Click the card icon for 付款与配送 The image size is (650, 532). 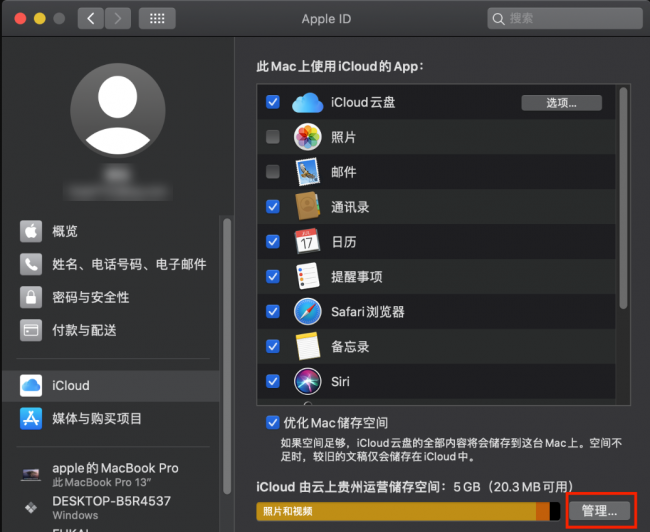click(x=31, y=330)
